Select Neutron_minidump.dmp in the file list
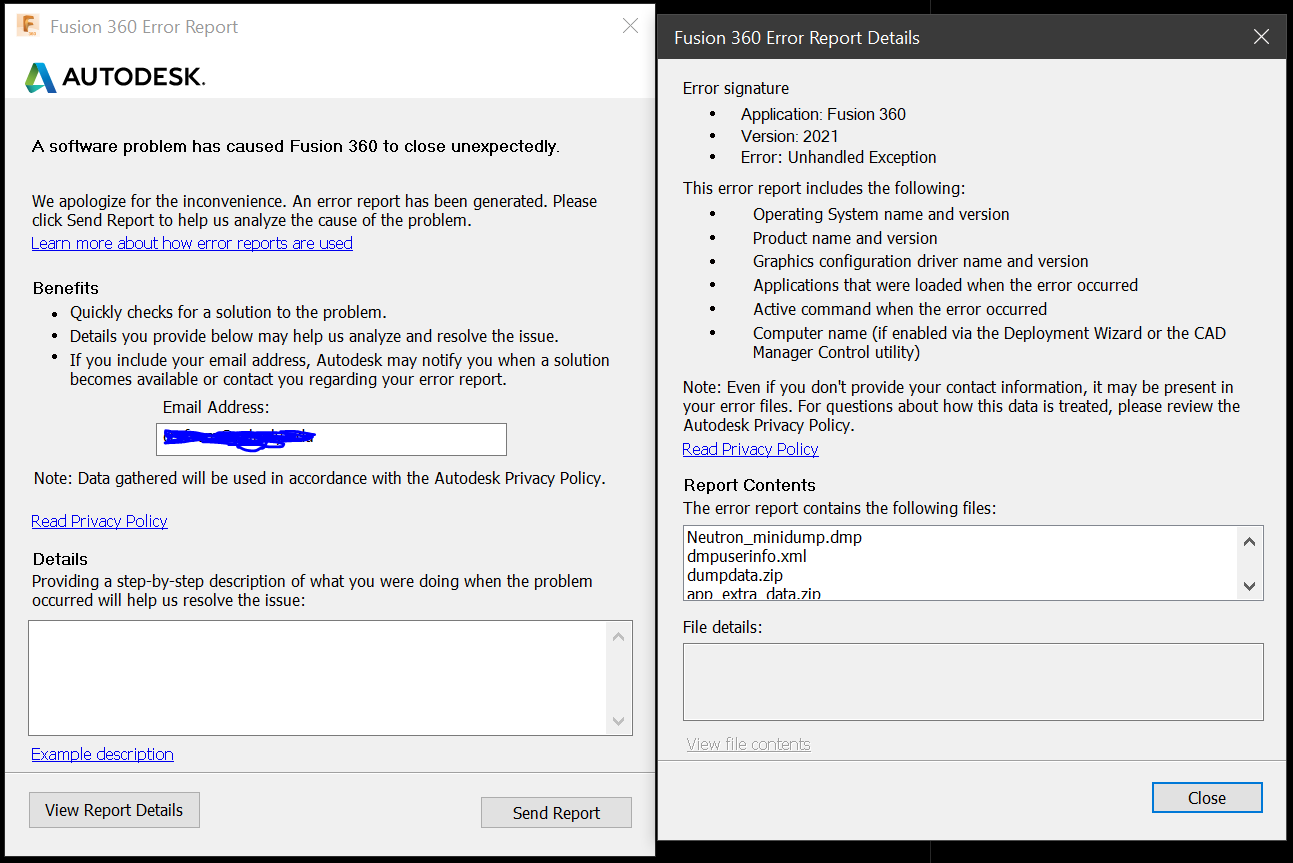Screen dimensions: 1293x863 click(774, 537)
